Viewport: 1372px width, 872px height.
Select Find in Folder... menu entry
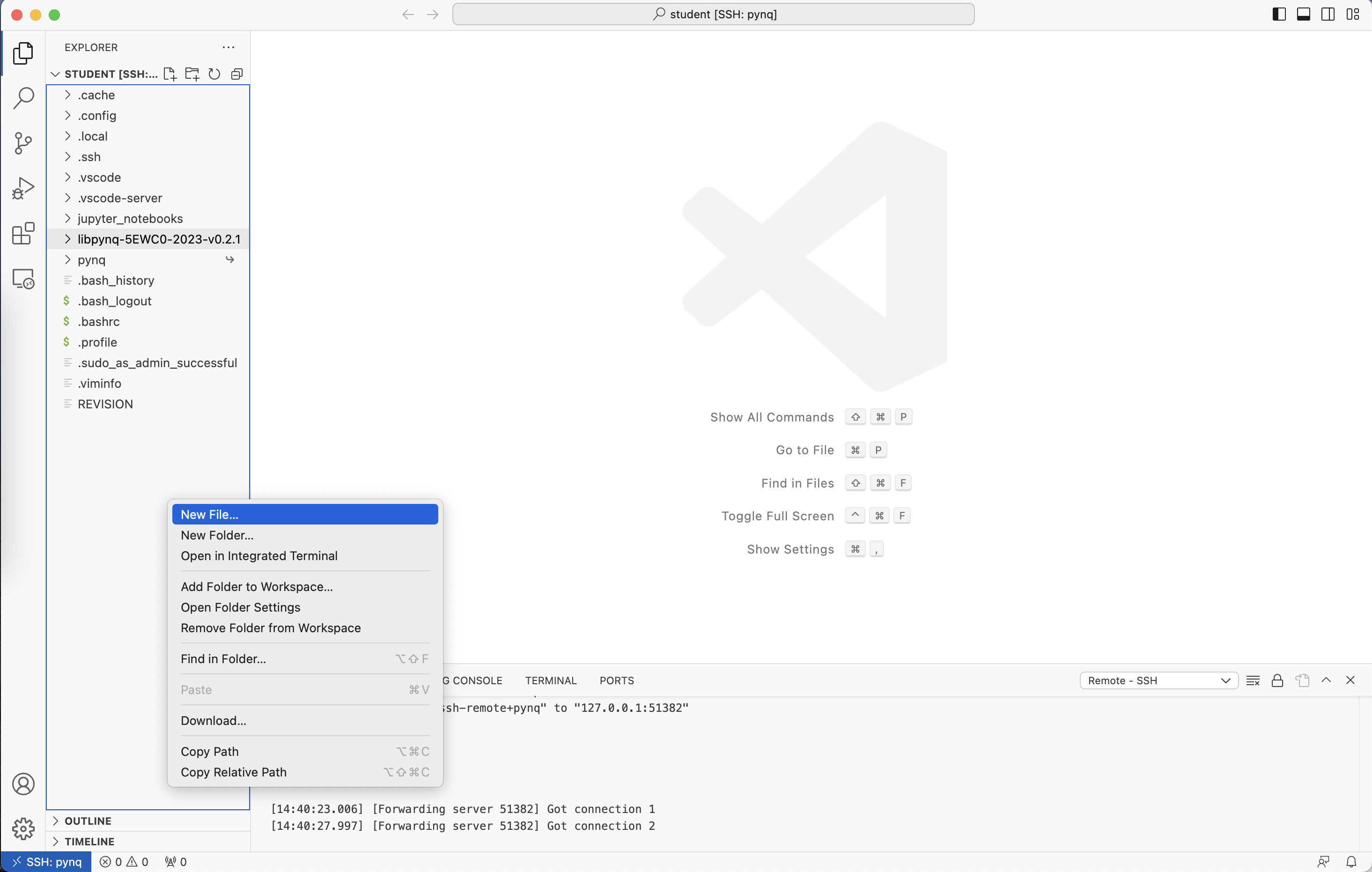click(x=305, y=659)
